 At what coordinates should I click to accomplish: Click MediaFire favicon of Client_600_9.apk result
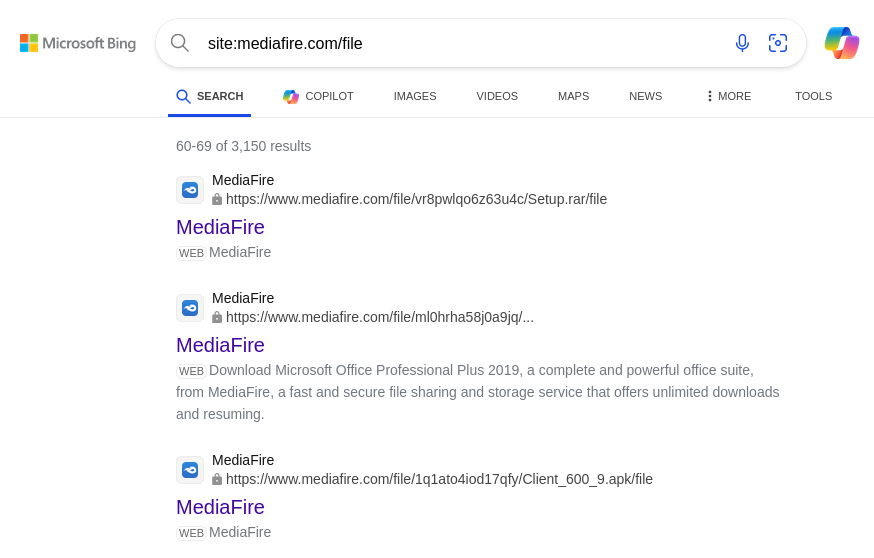pos(190,470)
